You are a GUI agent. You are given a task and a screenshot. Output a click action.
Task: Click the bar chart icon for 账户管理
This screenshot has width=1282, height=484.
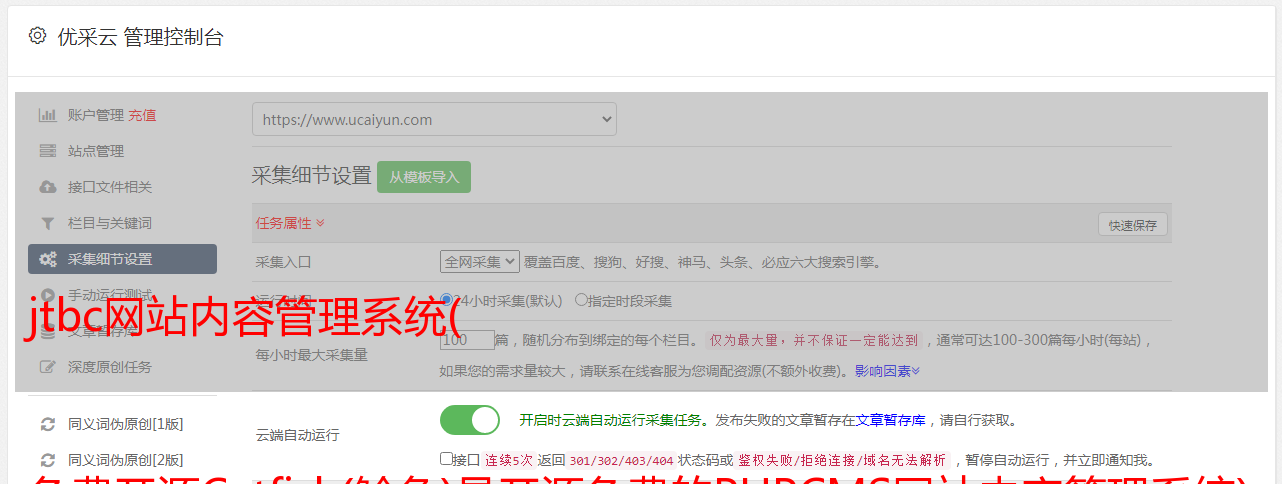click(x=47, y=115)
